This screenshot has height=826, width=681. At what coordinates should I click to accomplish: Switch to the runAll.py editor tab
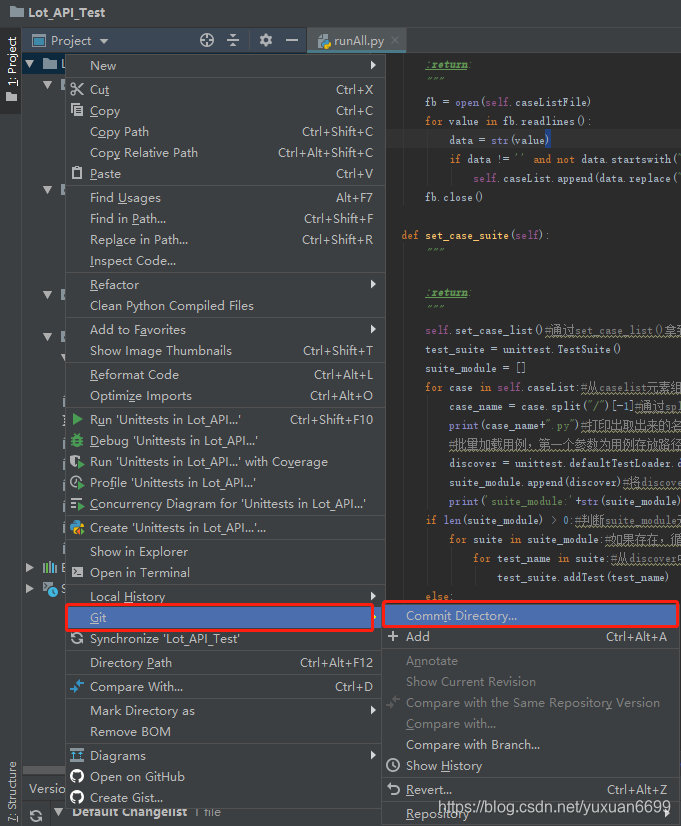[358, 41]
